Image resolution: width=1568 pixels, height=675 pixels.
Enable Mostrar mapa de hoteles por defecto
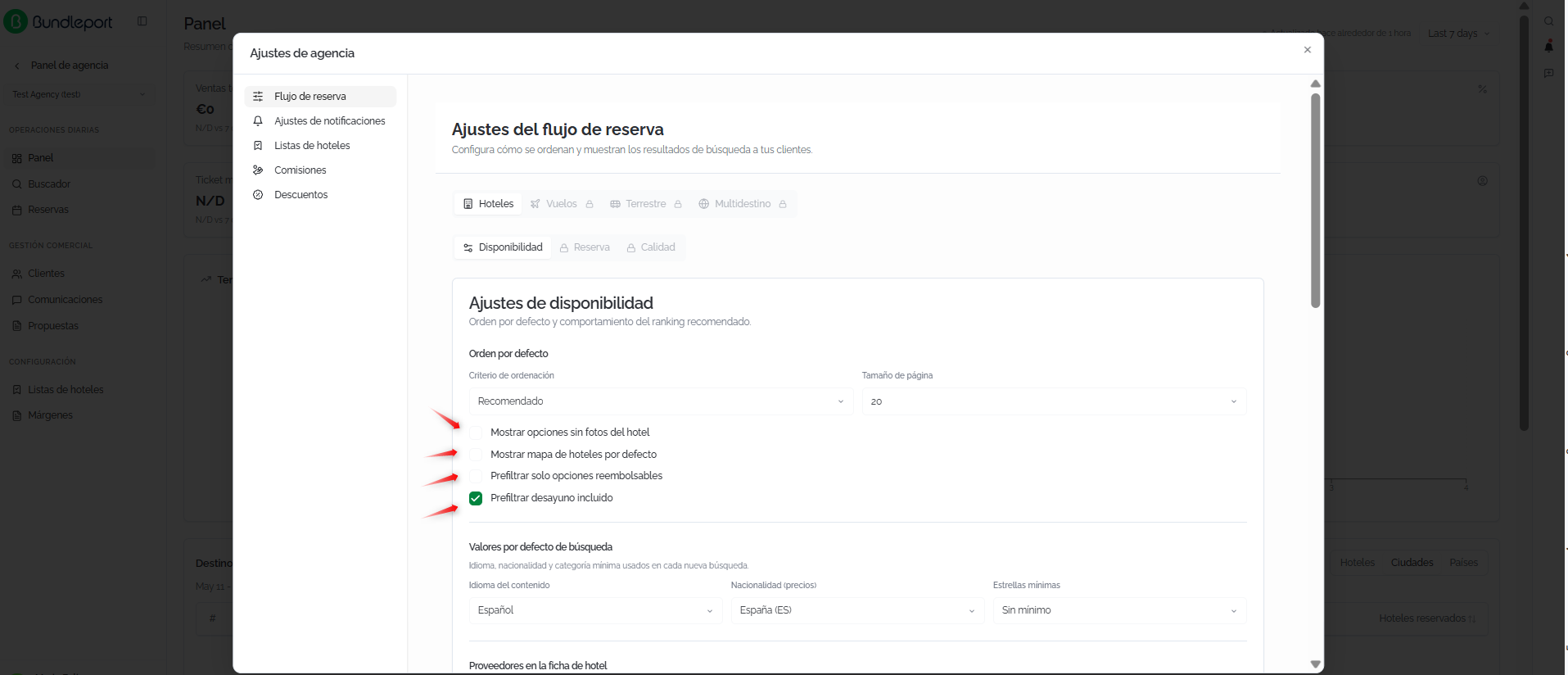point(476,455)
